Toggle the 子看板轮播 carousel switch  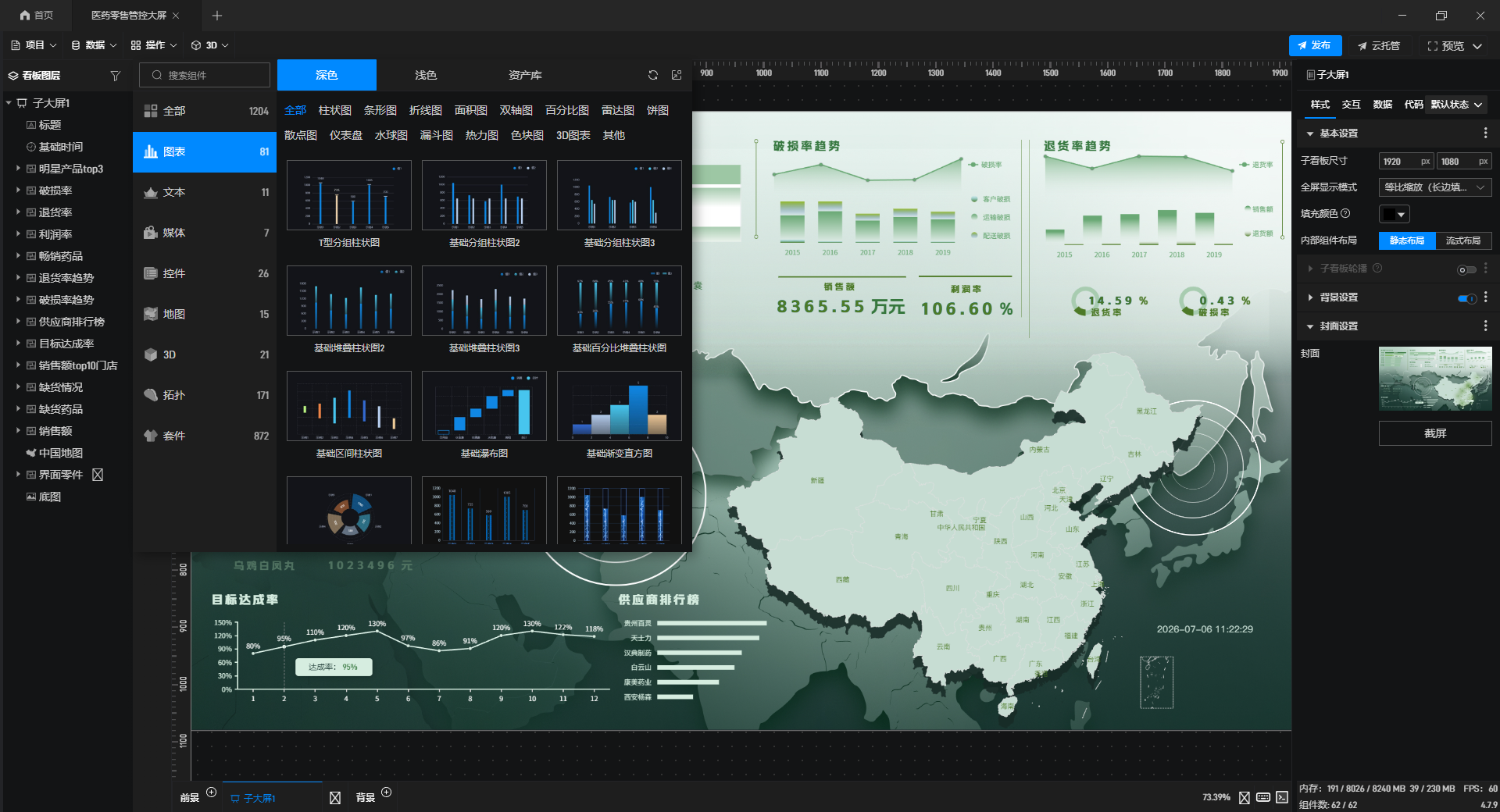tap(1466, 269)
